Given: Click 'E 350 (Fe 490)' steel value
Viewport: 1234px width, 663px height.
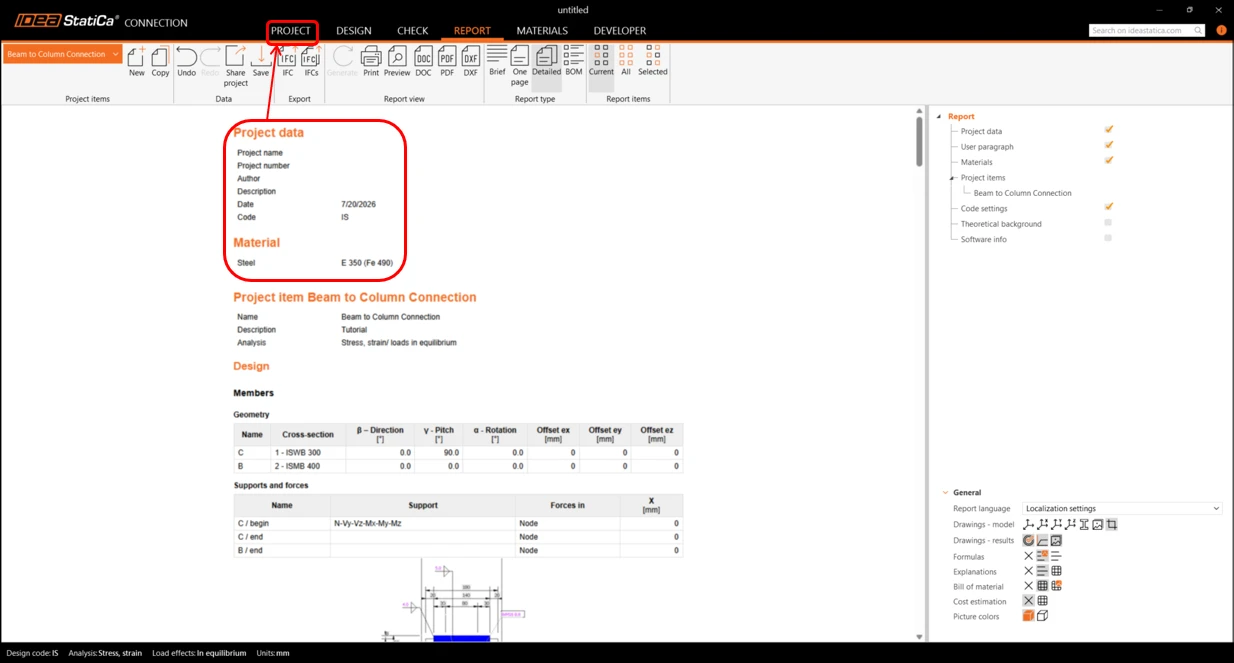Looking at the screenshot, I should (367, 263).
